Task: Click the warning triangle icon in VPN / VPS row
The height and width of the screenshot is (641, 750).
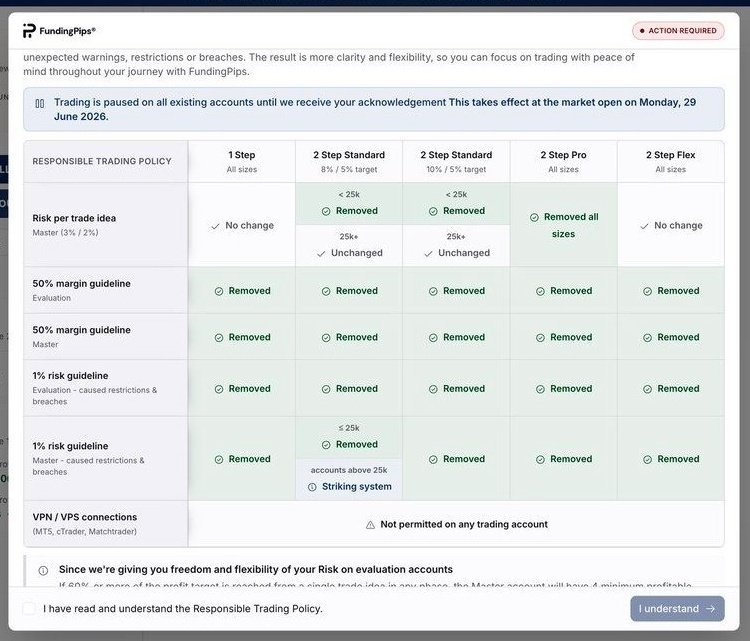Action: point(370,525)
